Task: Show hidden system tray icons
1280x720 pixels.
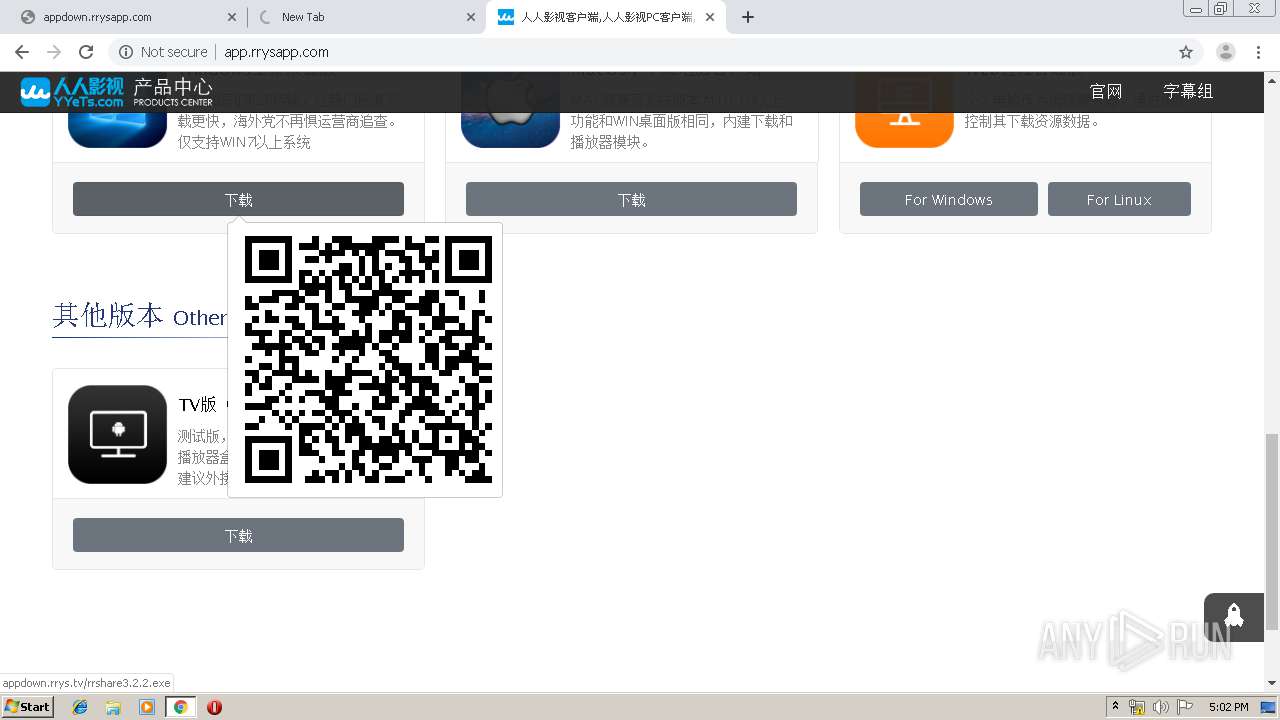Action: tap(1116, 707)
